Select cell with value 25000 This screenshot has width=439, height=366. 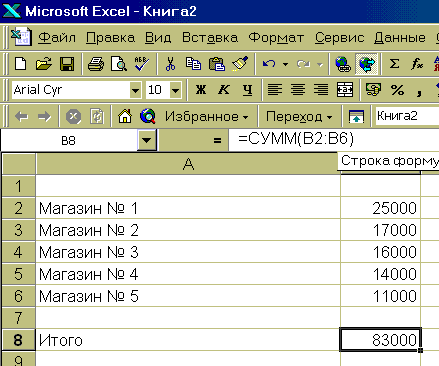click(x=380, y=208)
